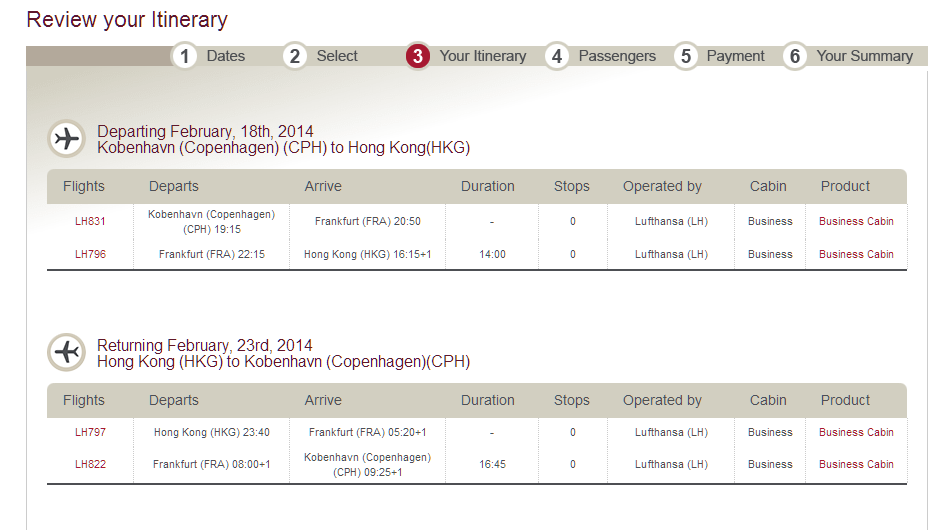Click Business Cabin link for LH796

[x=856, y=254]
